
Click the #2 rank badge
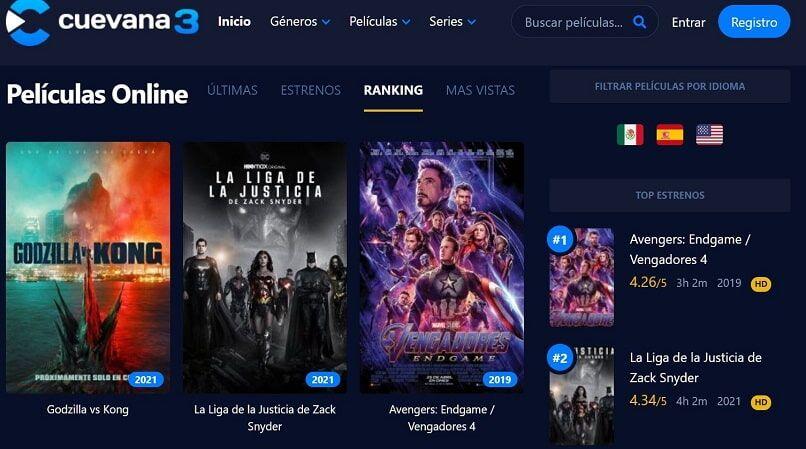pos(560,357)
